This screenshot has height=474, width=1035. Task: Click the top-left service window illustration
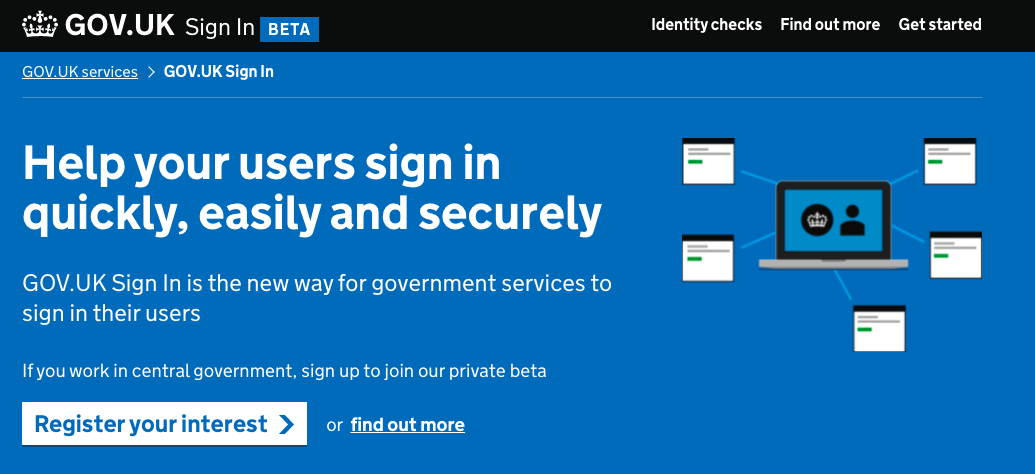coord(708,161)
